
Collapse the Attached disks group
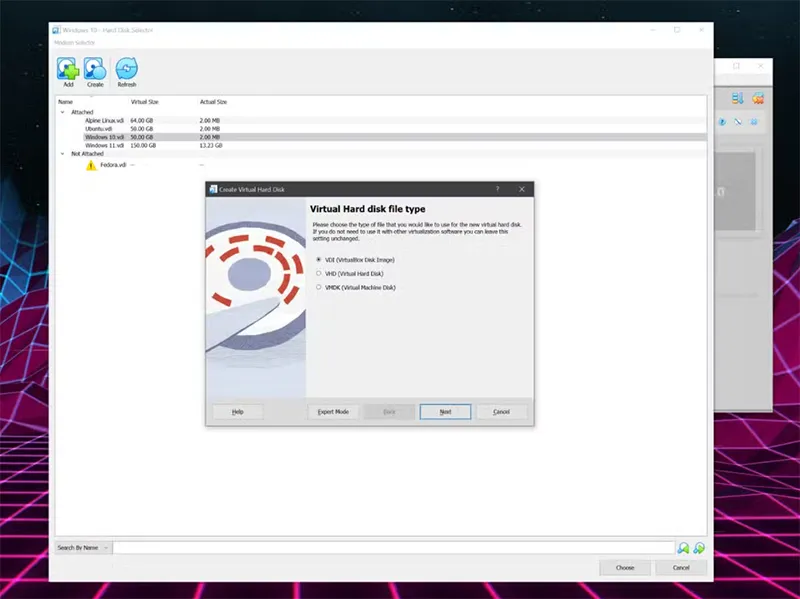coord(63,111)
